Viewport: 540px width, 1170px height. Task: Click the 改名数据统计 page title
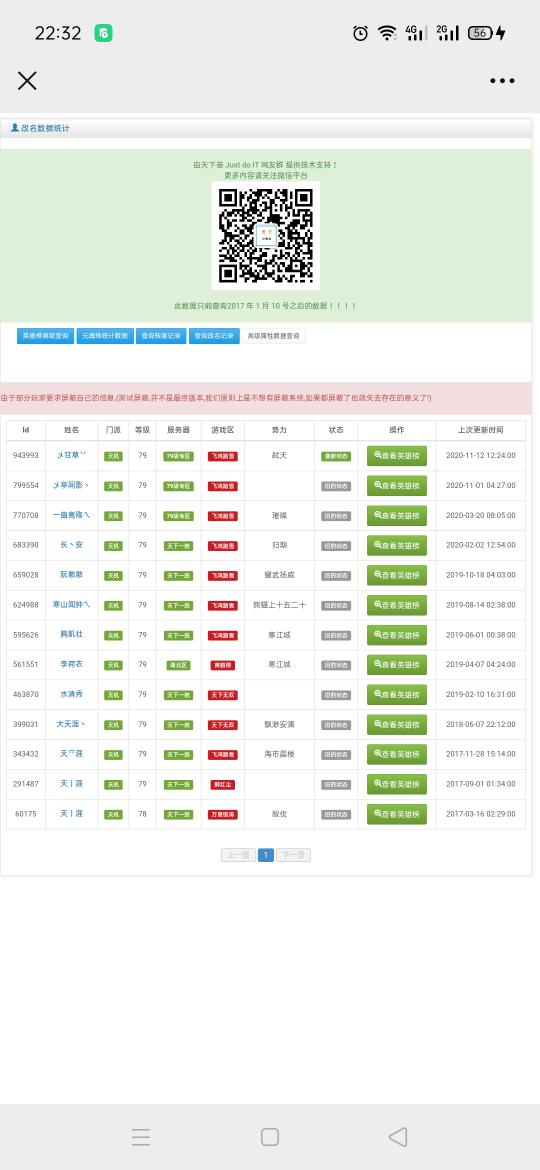[45, 128]
